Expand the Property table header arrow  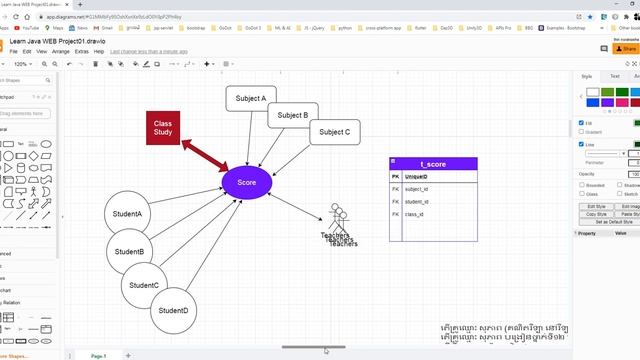pos(576,233)
